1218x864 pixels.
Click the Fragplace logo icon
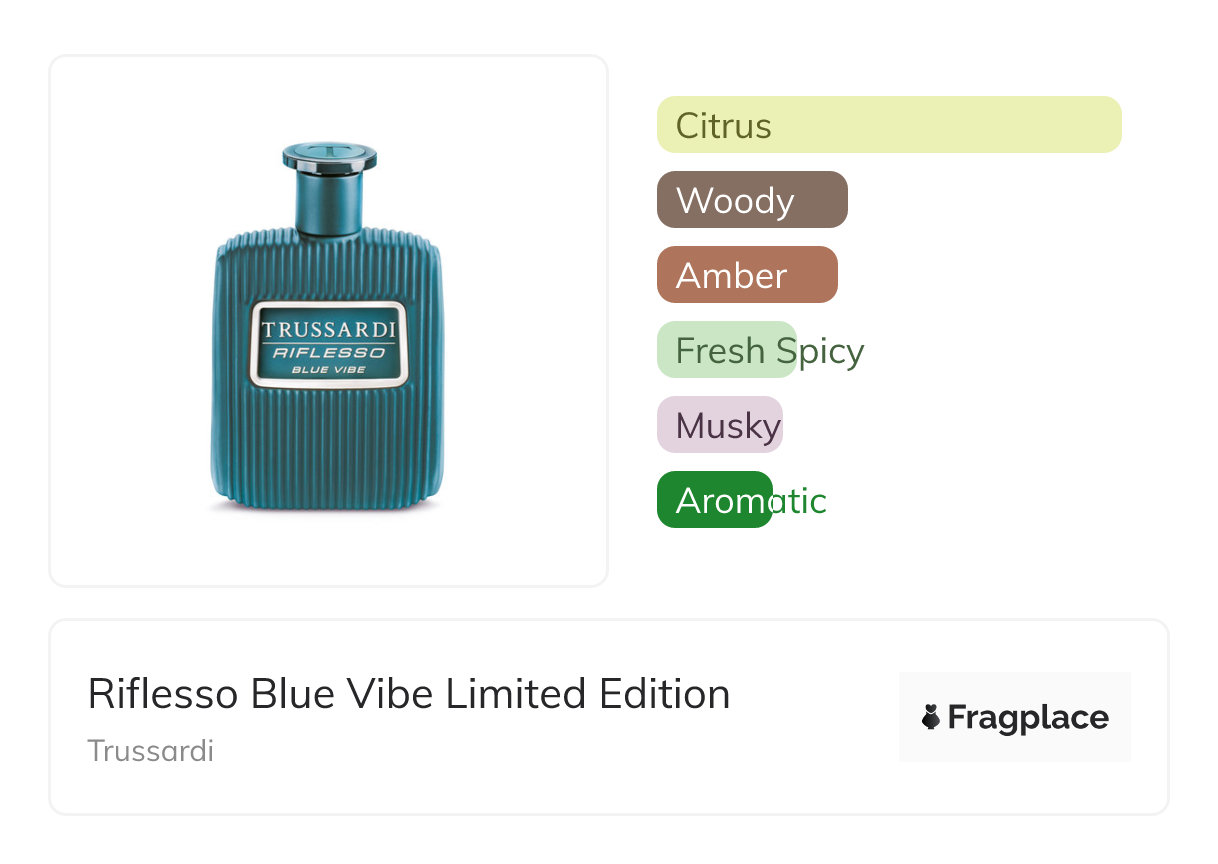(x=932, y=717)
